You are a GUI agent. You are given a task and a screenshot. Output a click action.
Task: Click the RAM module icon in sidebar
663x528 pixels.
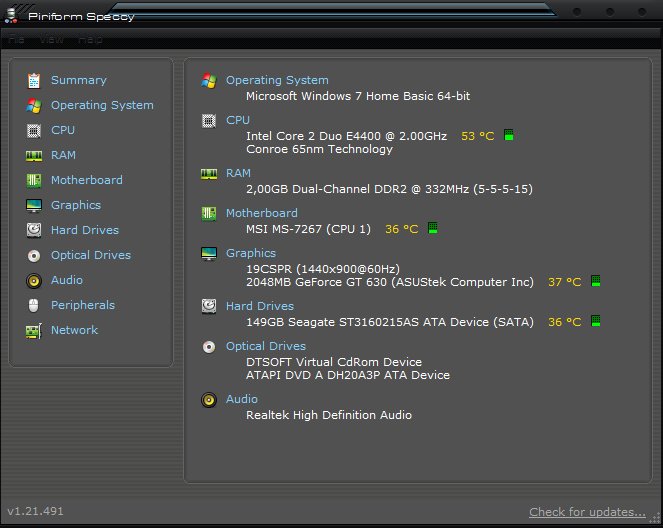[34, 155]
